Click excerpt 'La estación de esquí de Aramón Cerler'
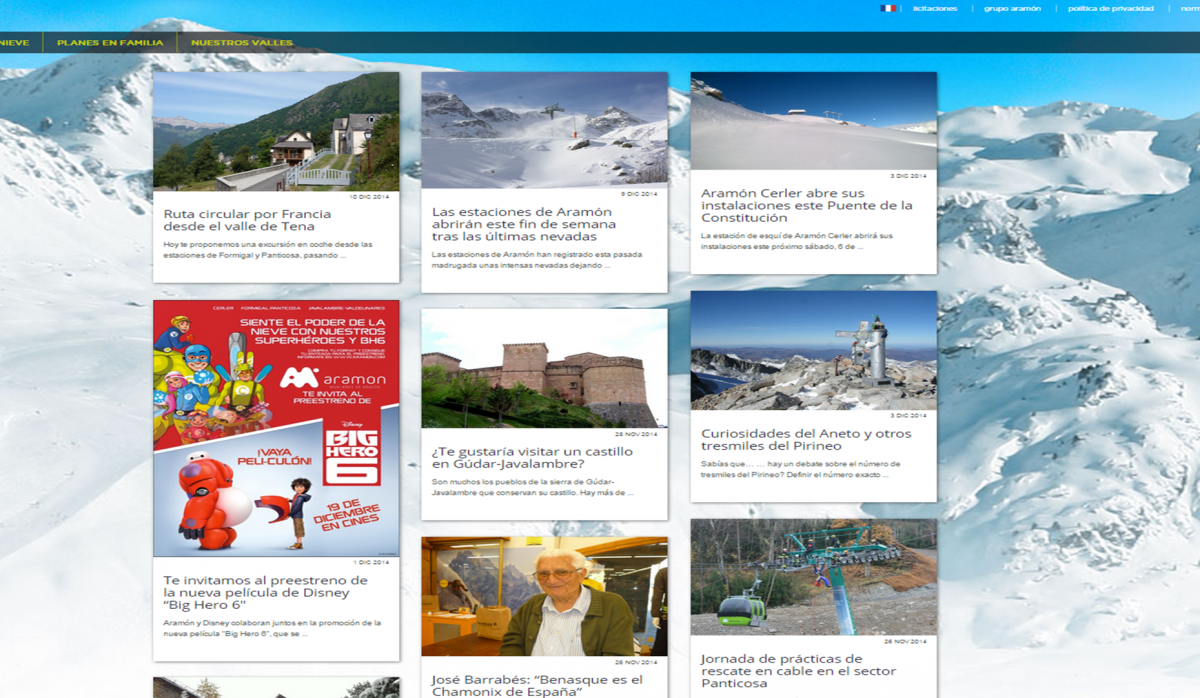The height and width of the screenshot is (698, 1200). (797, 240)
